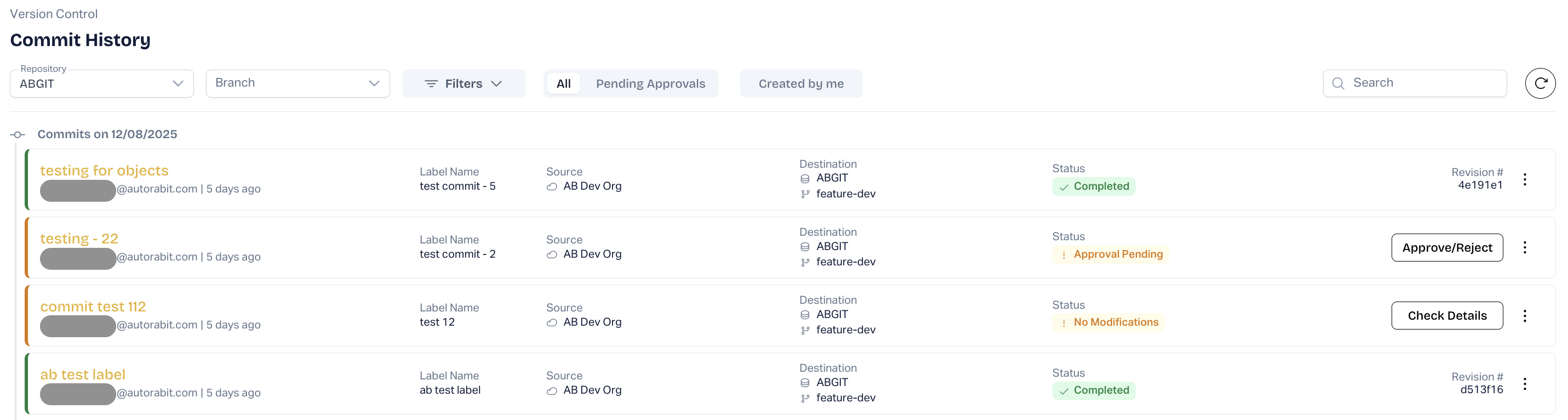Open the commit test 112 link
Viewport: 1568px width, 420px height.
93,307
